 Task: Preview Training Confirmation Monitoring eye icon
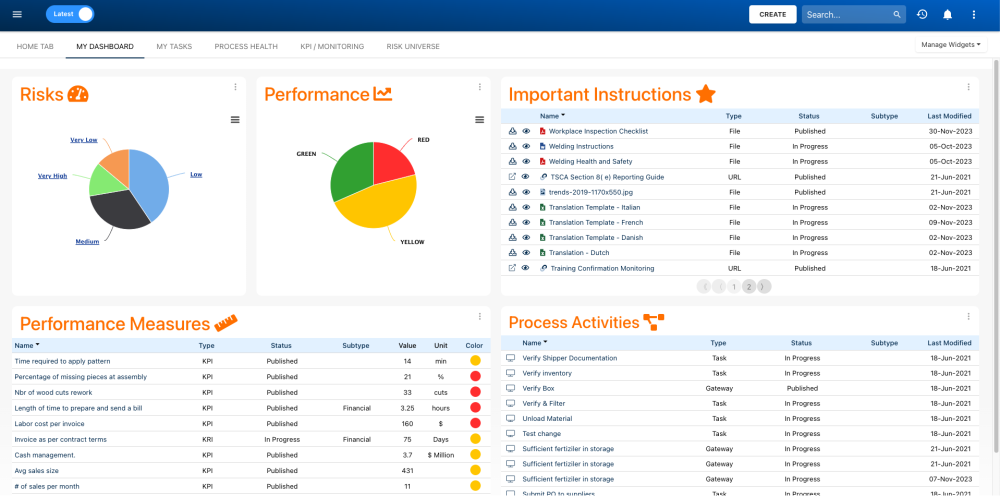(526, 268)
